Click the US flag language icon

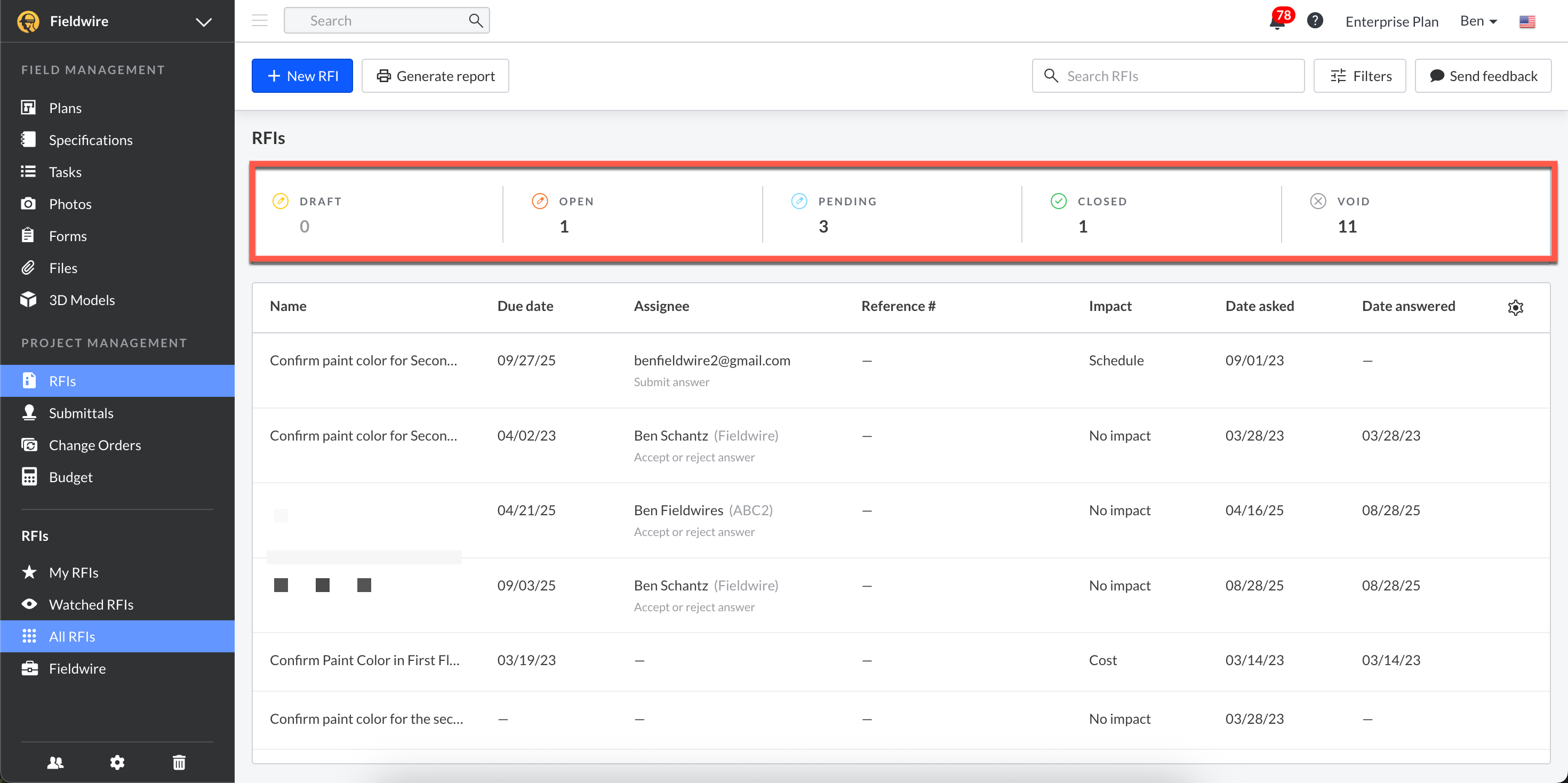(1526, 22)
